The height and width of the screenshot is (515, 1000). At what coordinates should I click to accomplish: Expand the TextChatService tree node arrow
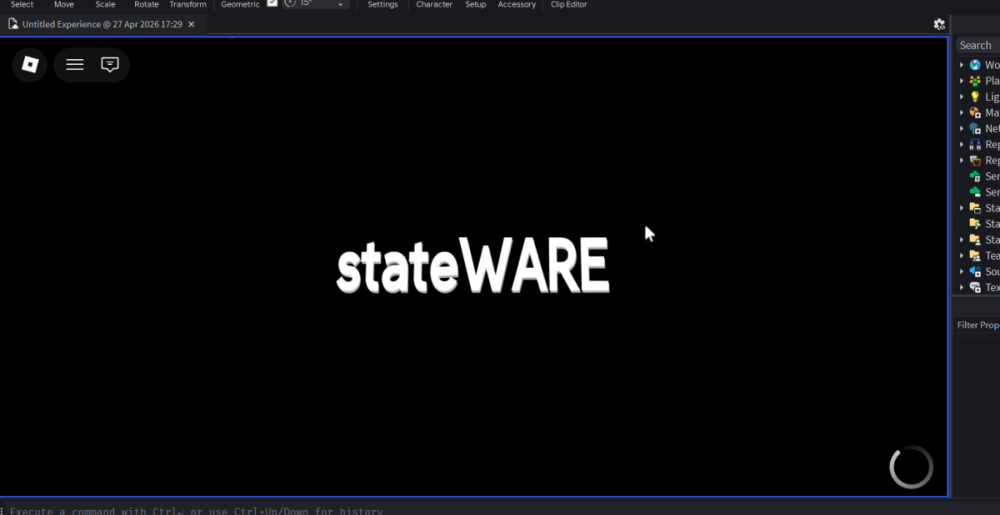tap(962, 287)
